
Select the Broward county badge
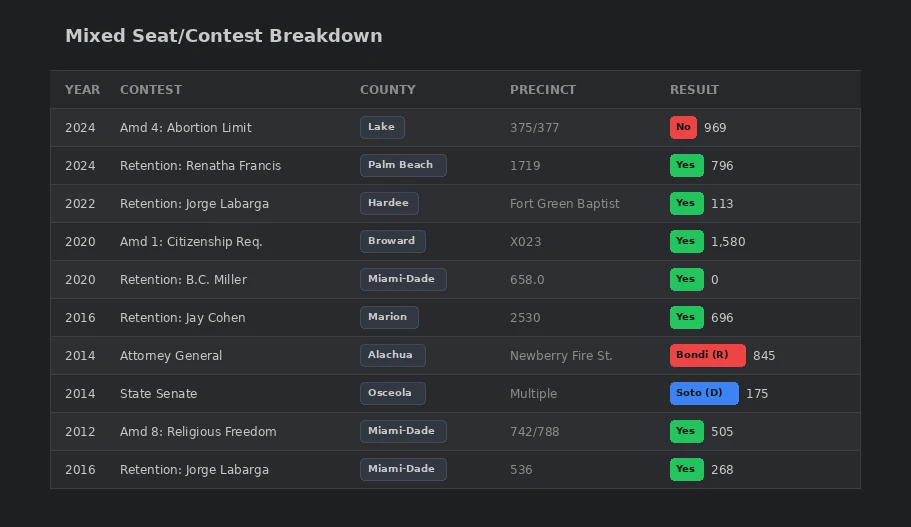click(x=392, y=241)
